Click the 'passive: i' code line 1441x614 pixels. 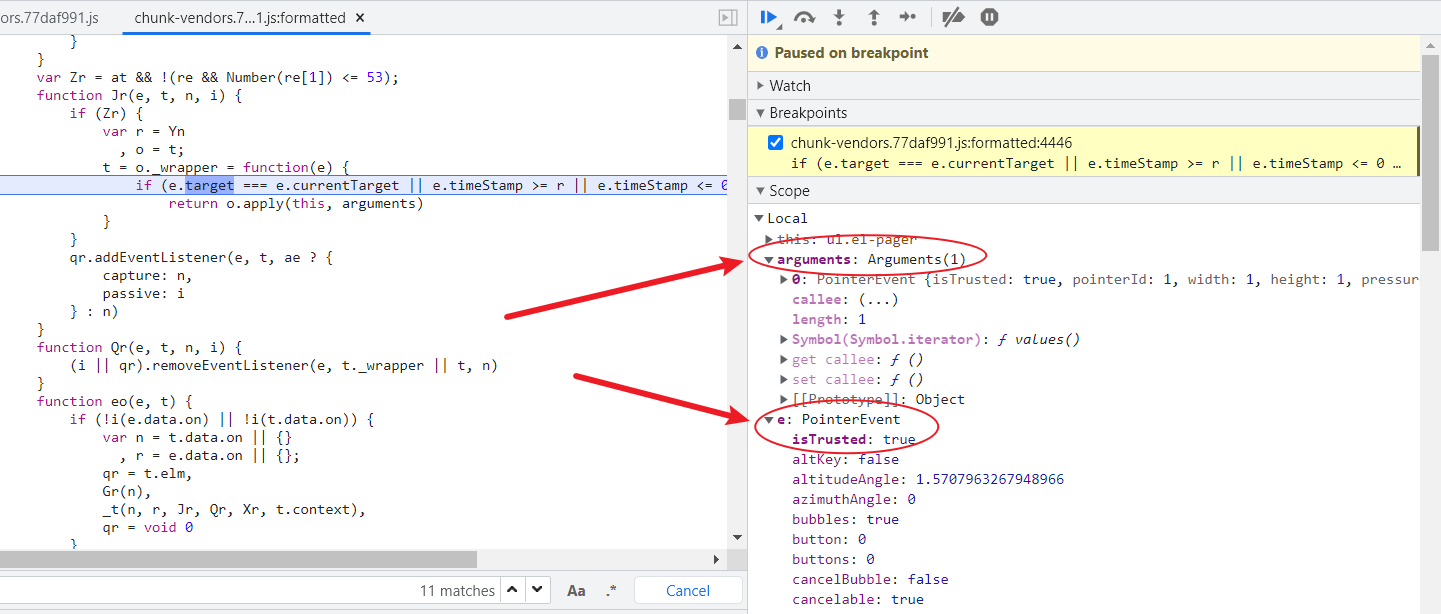tap(143, 293)
